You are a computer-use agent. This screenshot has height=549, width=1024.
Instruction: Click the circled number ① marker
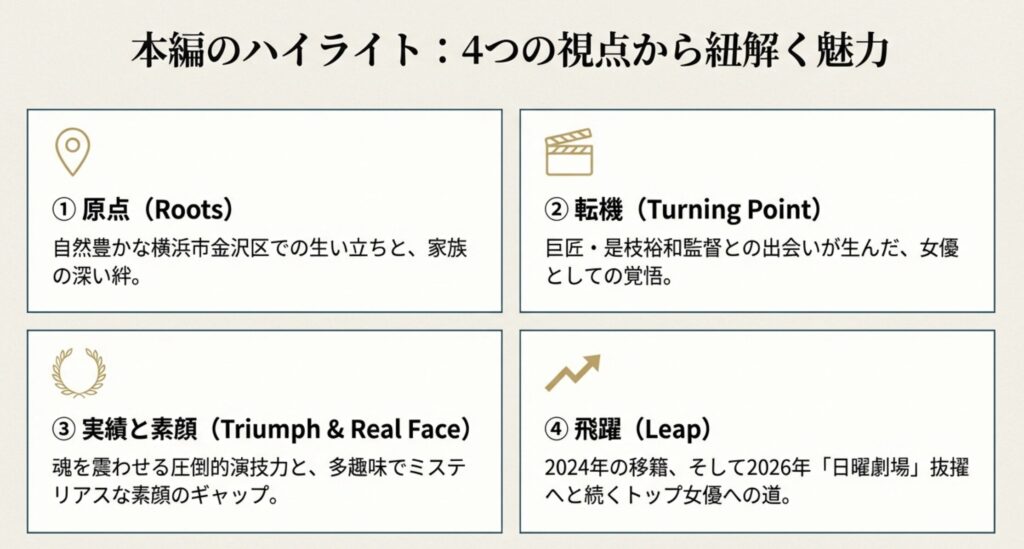pyautogui.click(x=62, y=210)
